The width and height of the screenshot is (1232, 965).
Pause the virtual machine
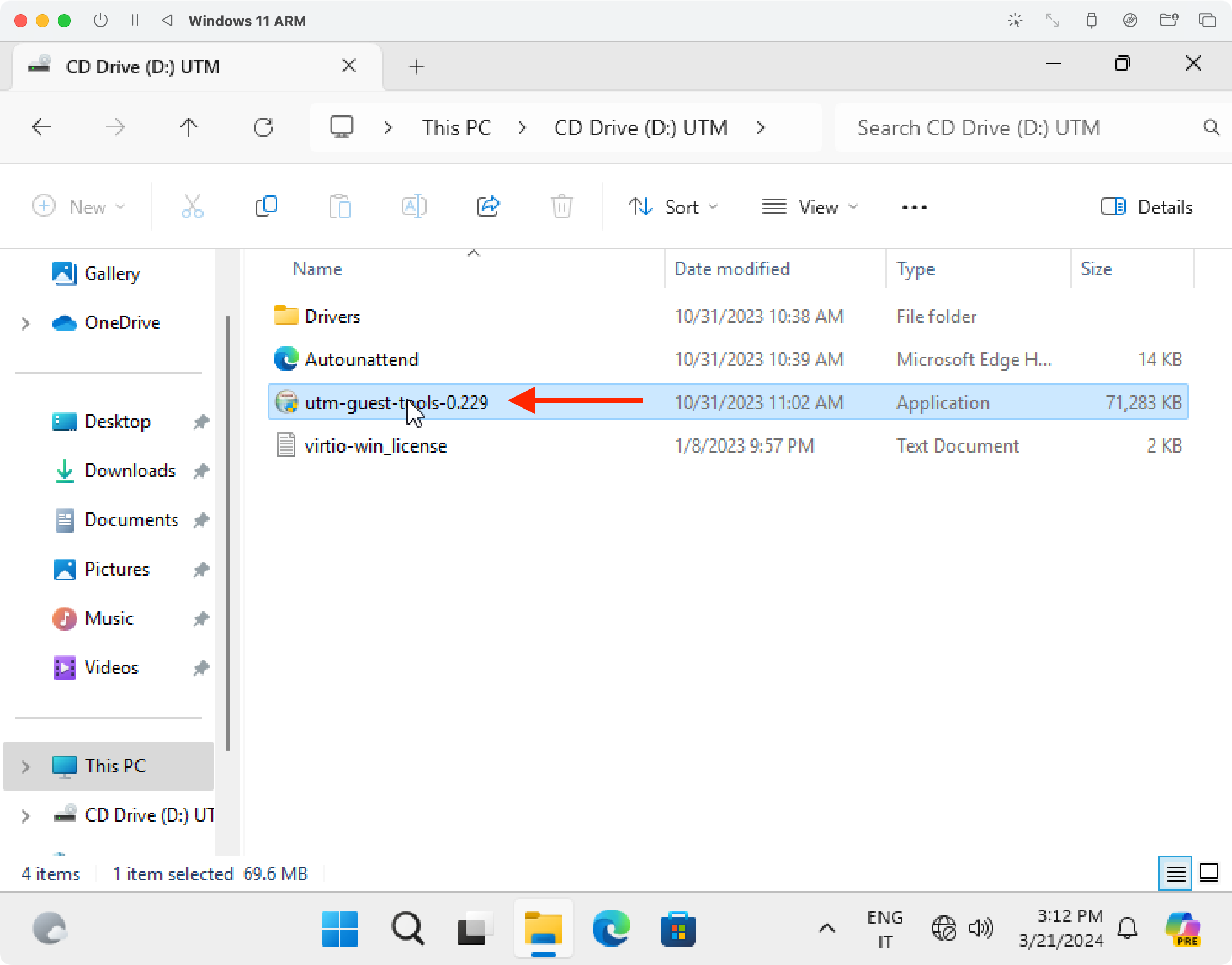[134, 21]
